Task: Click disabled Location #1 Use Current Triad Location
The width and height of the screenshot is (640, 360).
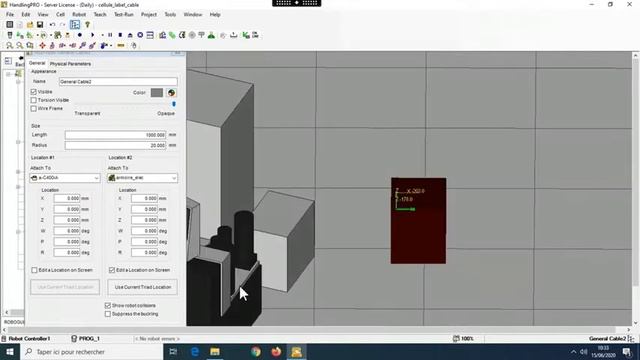Action: [65, 287]
